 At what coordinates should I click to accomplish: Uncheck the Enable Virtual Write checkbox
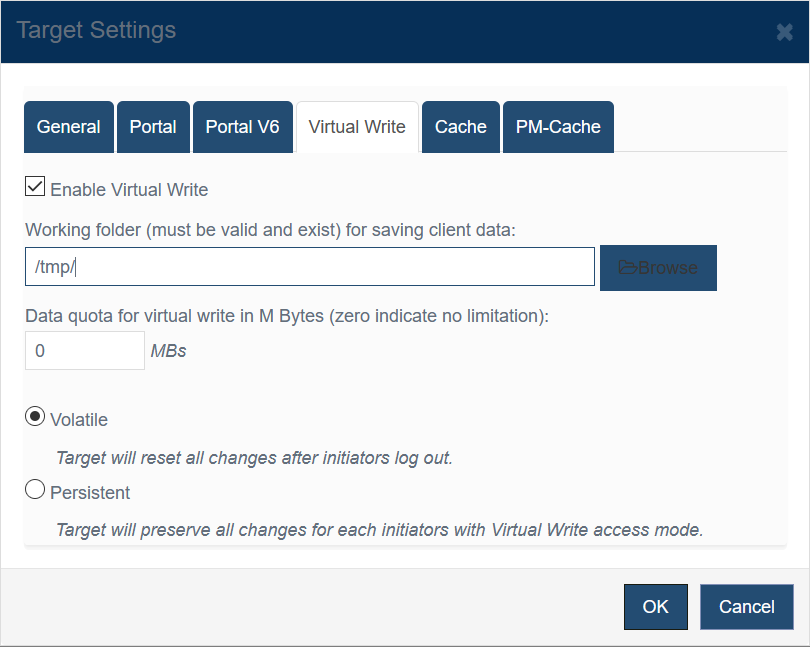tap(35, 187)
